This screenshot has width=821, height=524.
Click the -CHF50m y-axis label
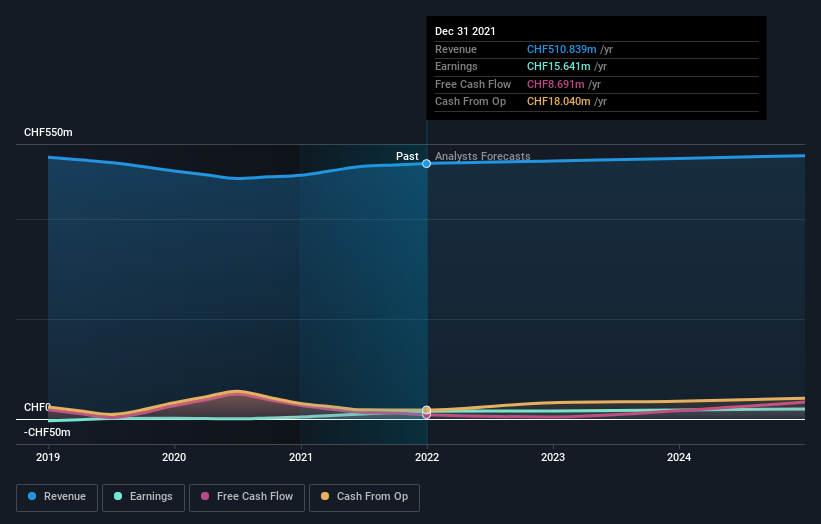click(x=47, y=432)
